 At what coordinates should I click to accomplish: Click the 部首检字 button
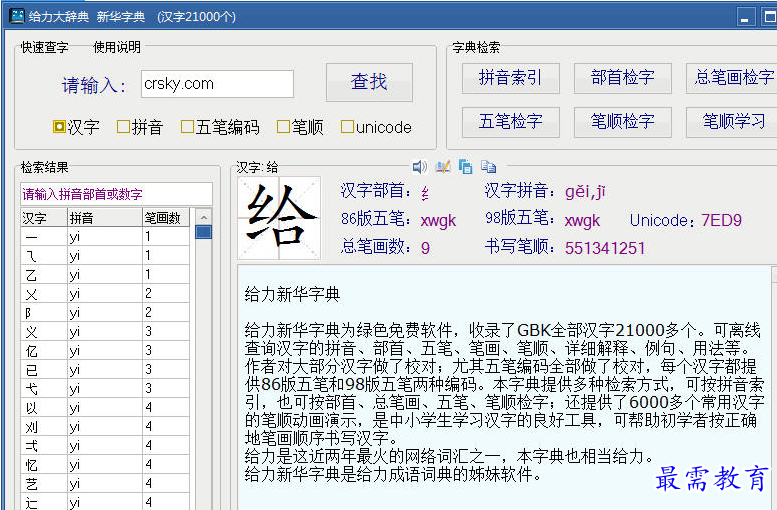622,78
